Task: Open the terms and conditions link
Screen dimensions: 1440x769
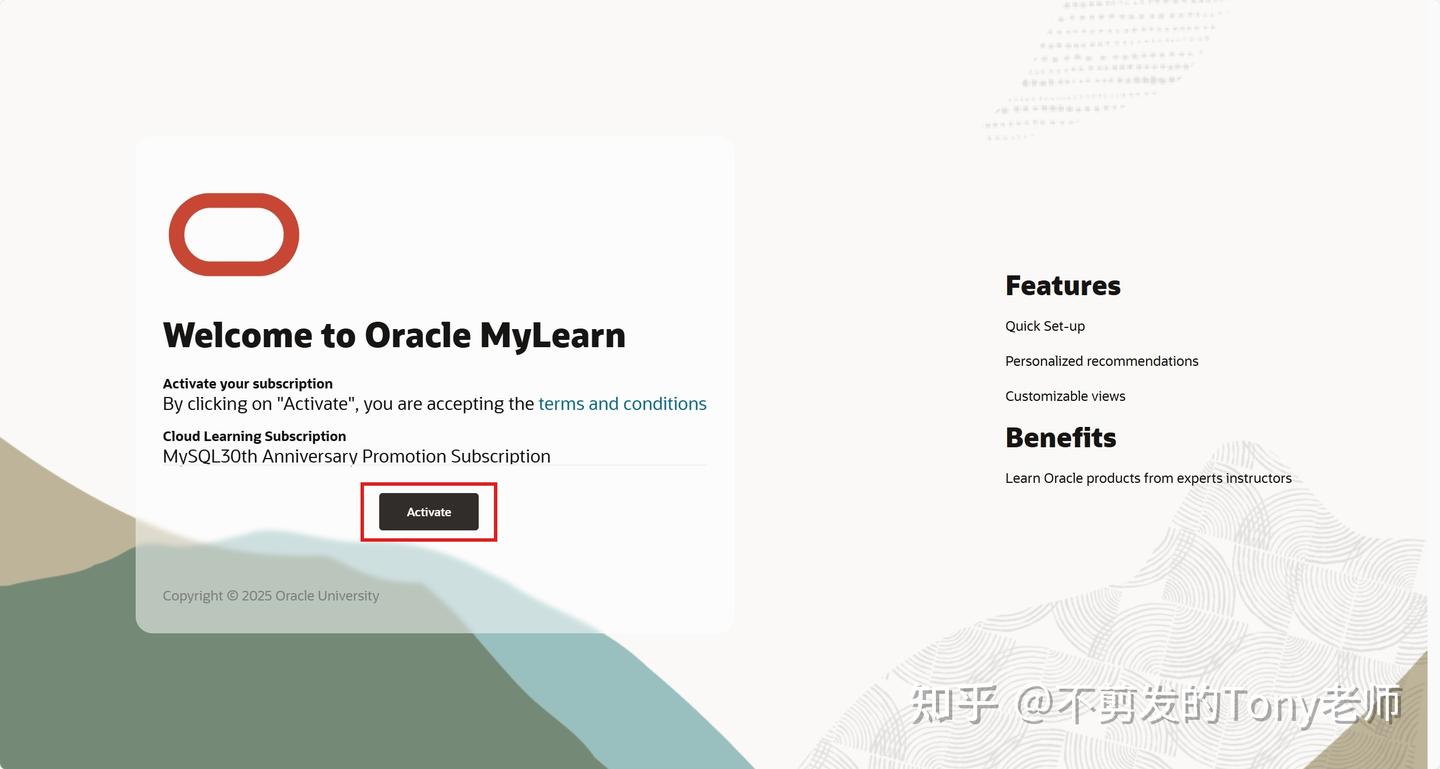Action: coord(622,404)
